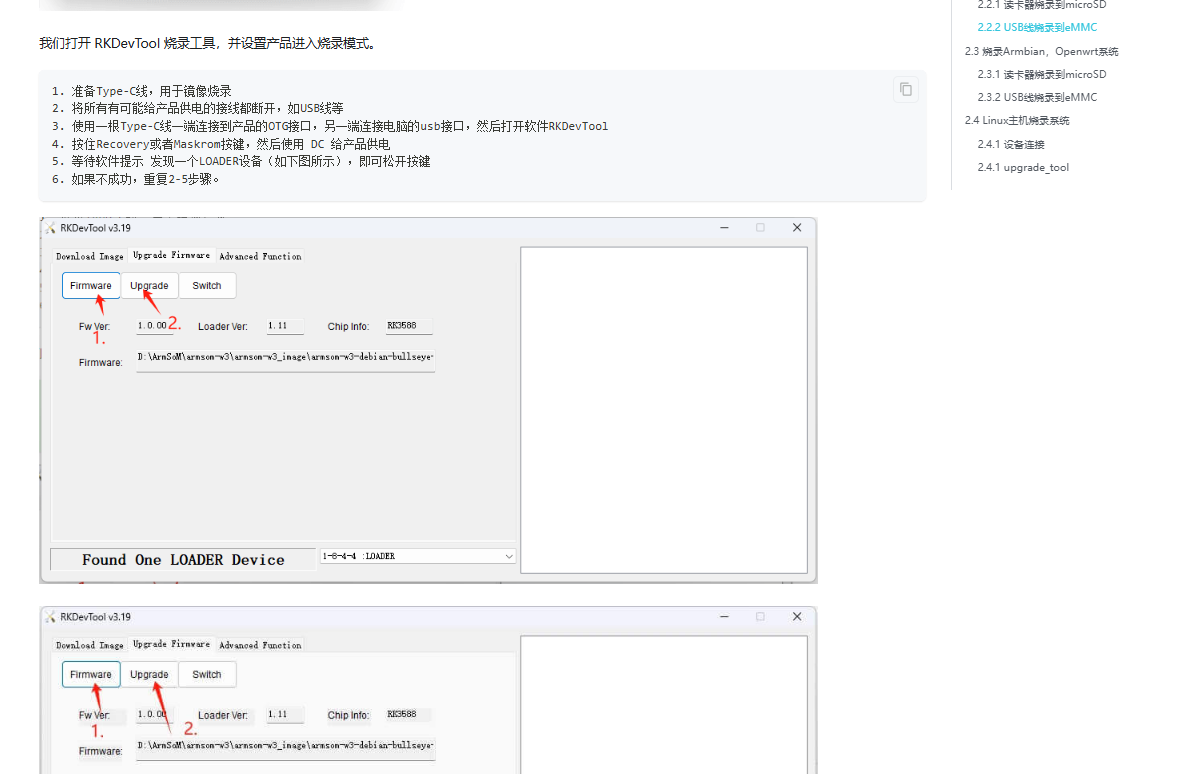Click the copy code icon on the code block
The width and height of the screenshot is (1186, 774).
(x=905, y=89)
